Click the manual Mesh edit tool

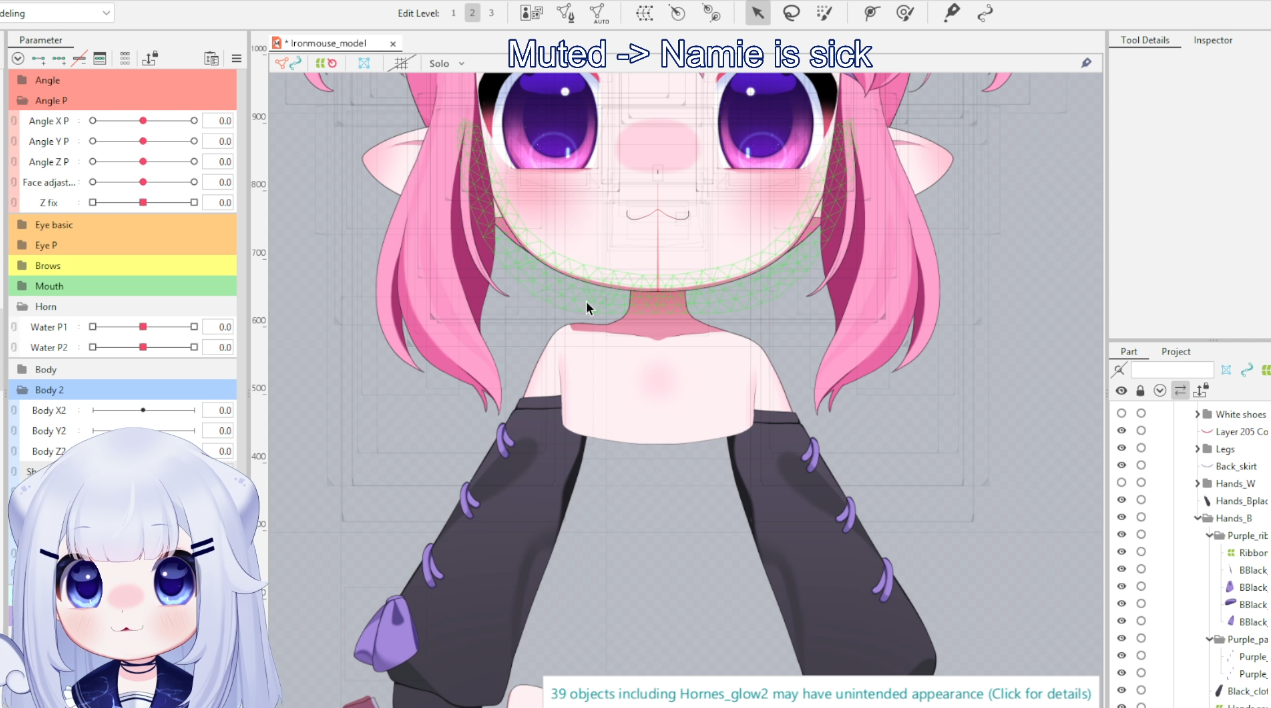click(566, 13)
